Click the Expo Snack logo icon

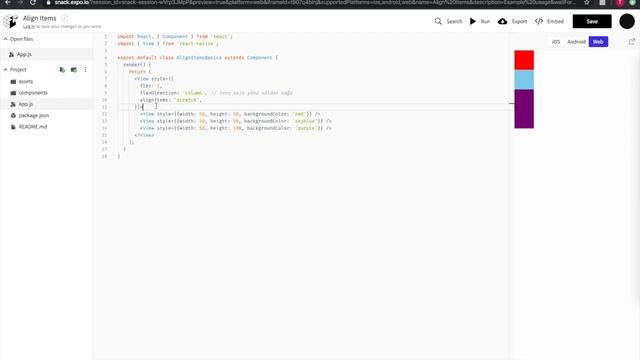10,21
